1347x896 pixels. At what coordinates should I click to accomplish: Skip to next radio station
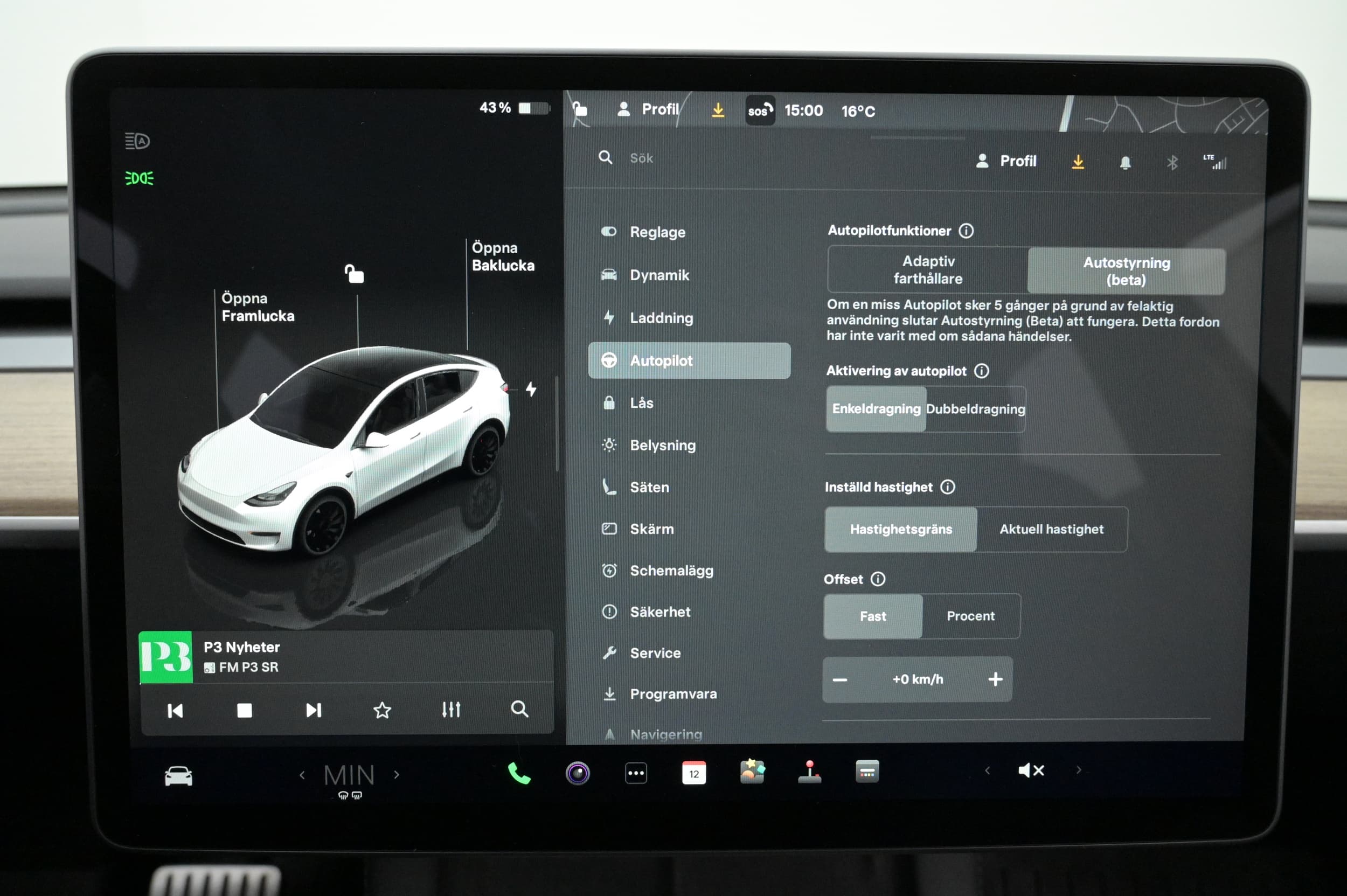(x=313, y=710)
